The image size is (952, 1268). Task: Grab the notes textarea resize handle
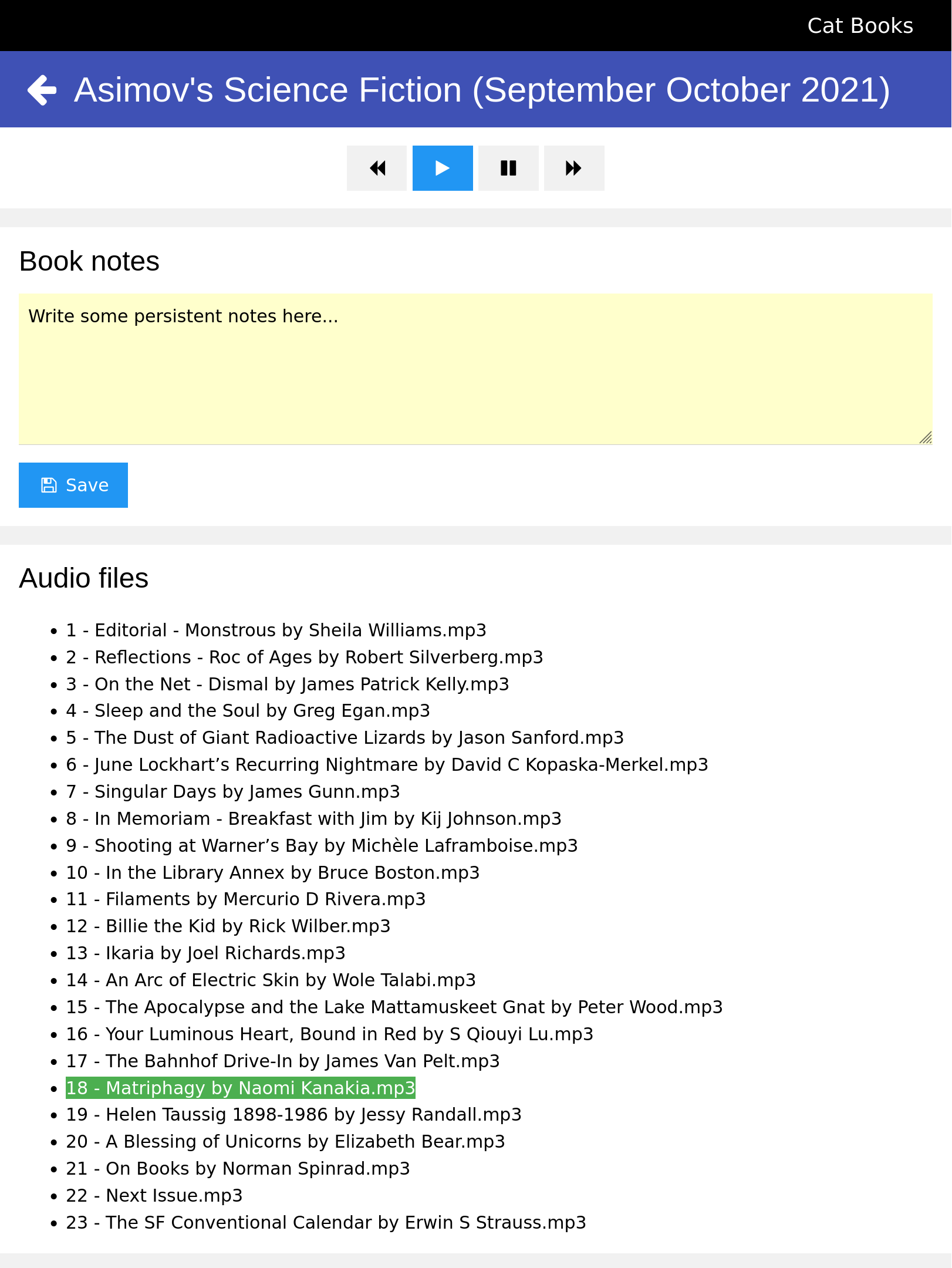[926, 438]
